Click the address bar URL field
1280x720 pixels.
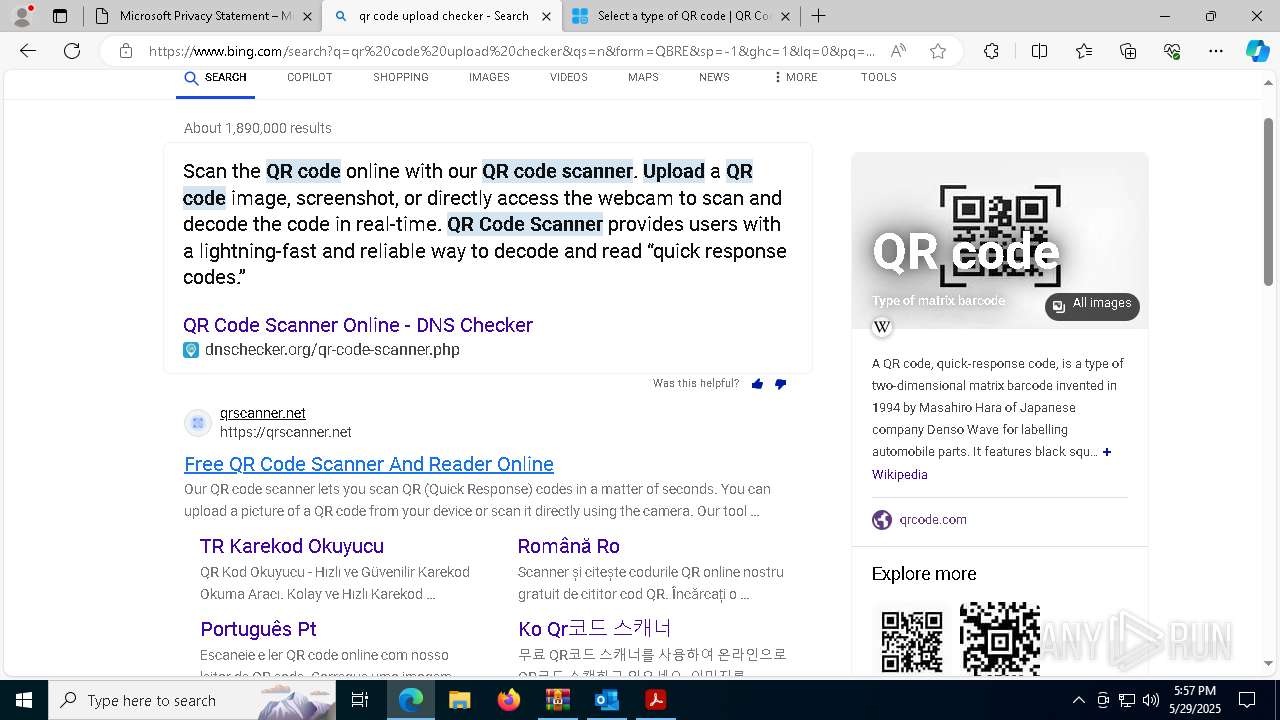coord(511,51)
